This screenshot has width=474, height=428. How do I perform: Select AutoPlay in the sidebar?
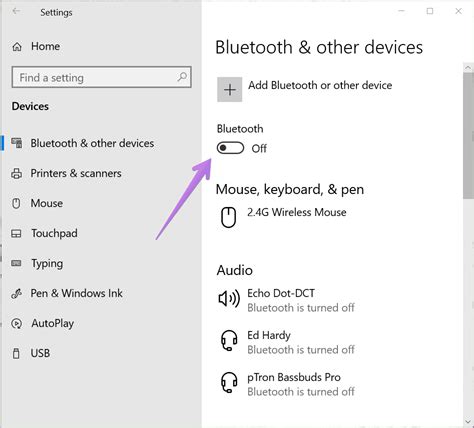(53, 323)
